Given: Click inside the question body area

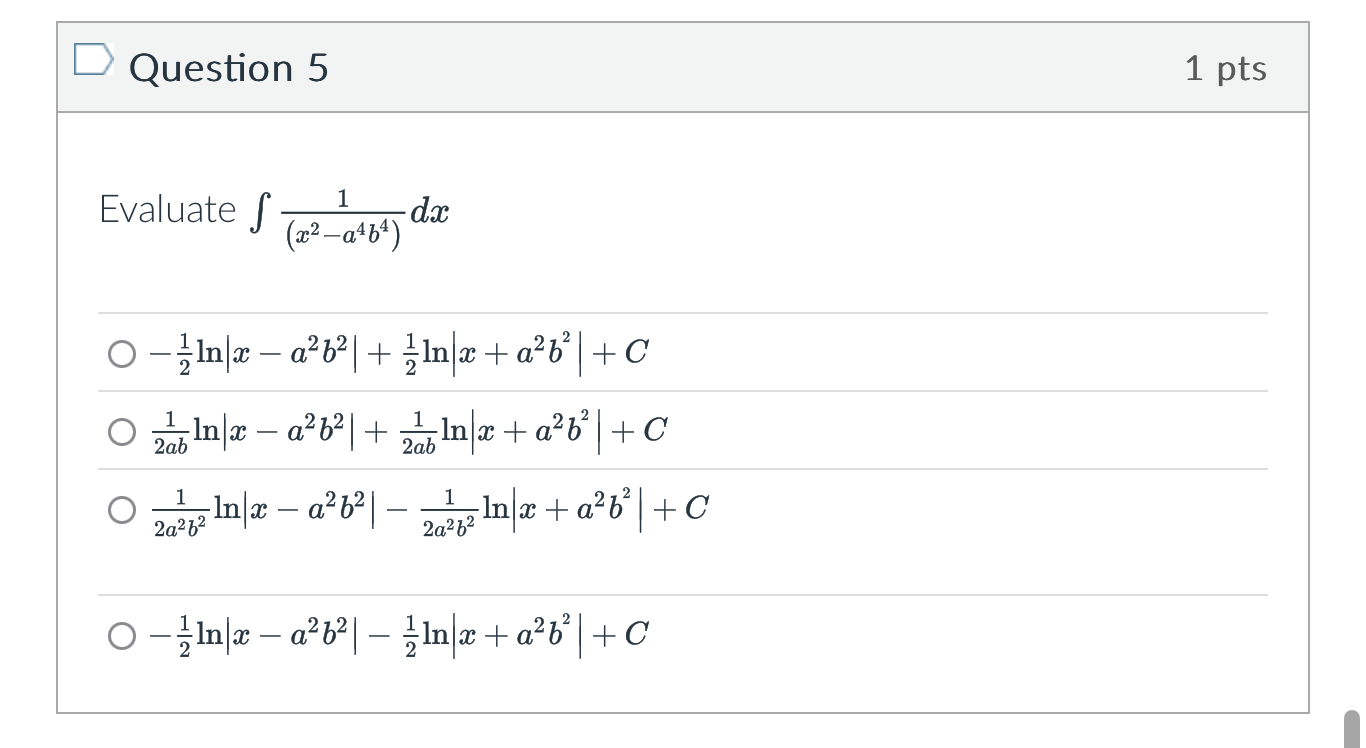Looking at the screenshot, I should coord(900,250).
